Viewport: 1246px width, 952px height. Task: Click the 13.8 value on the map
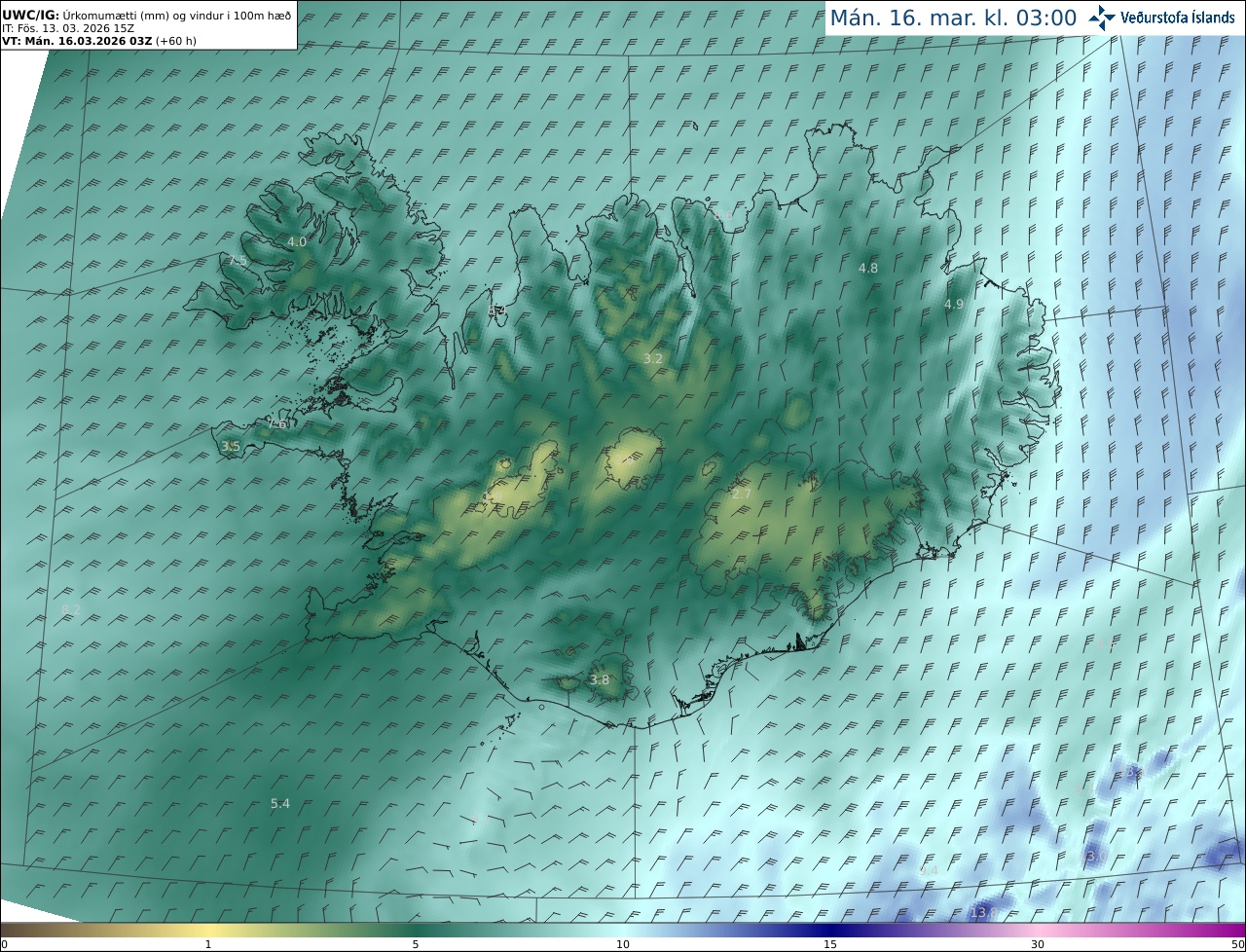(983, 913)
